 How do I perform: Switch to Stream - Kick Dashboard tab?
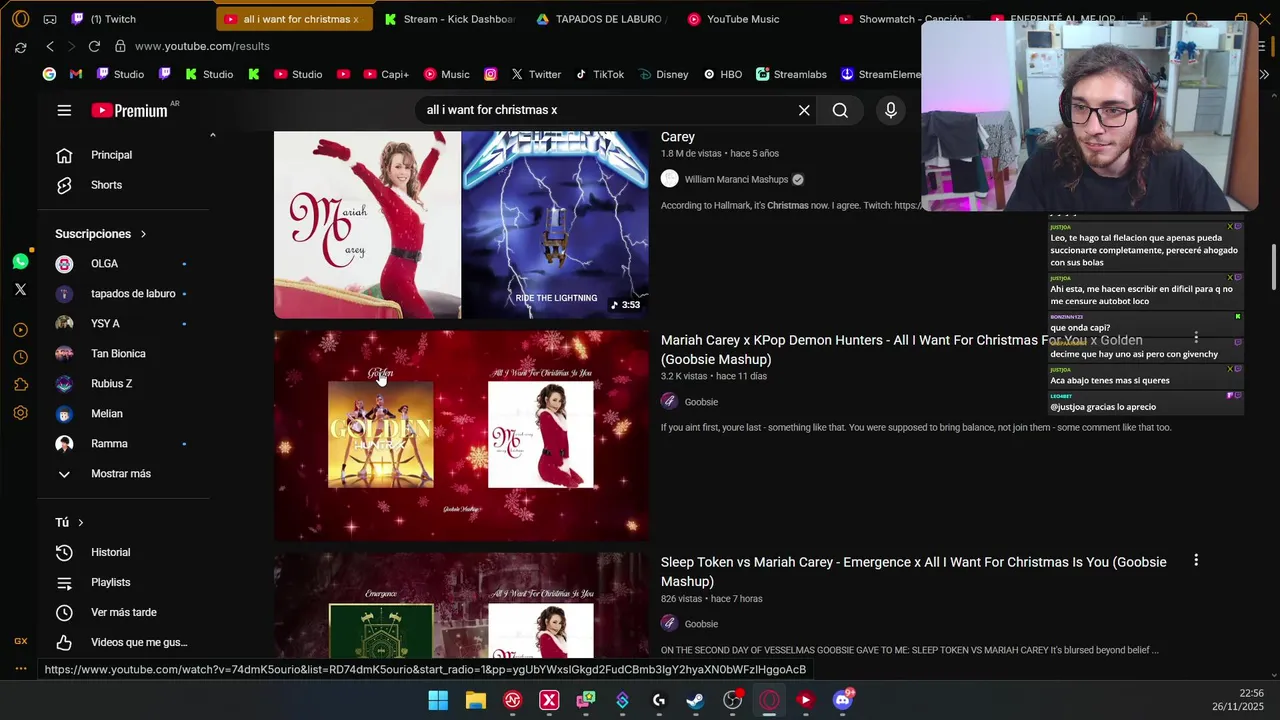[451, 19]
